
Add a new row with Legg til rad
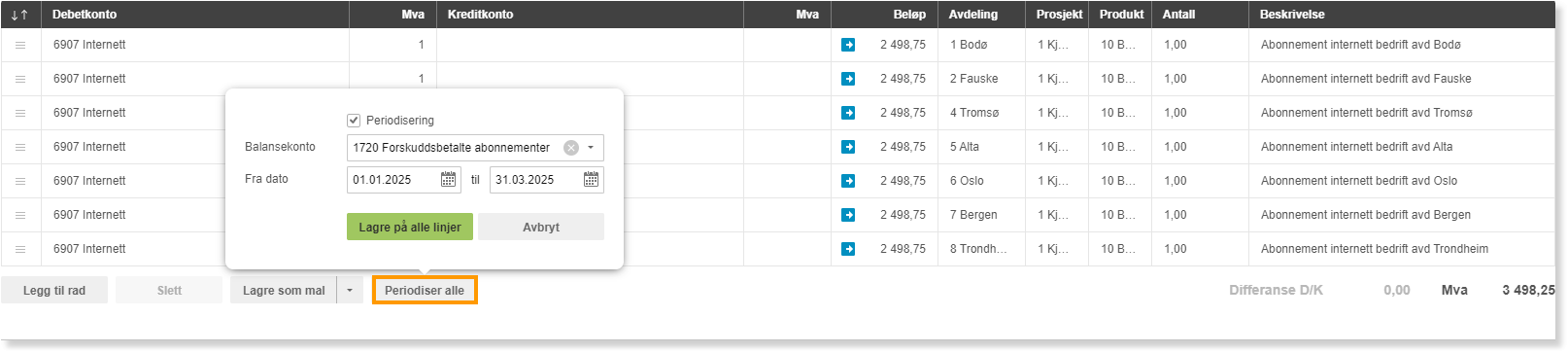click(54, 291)
